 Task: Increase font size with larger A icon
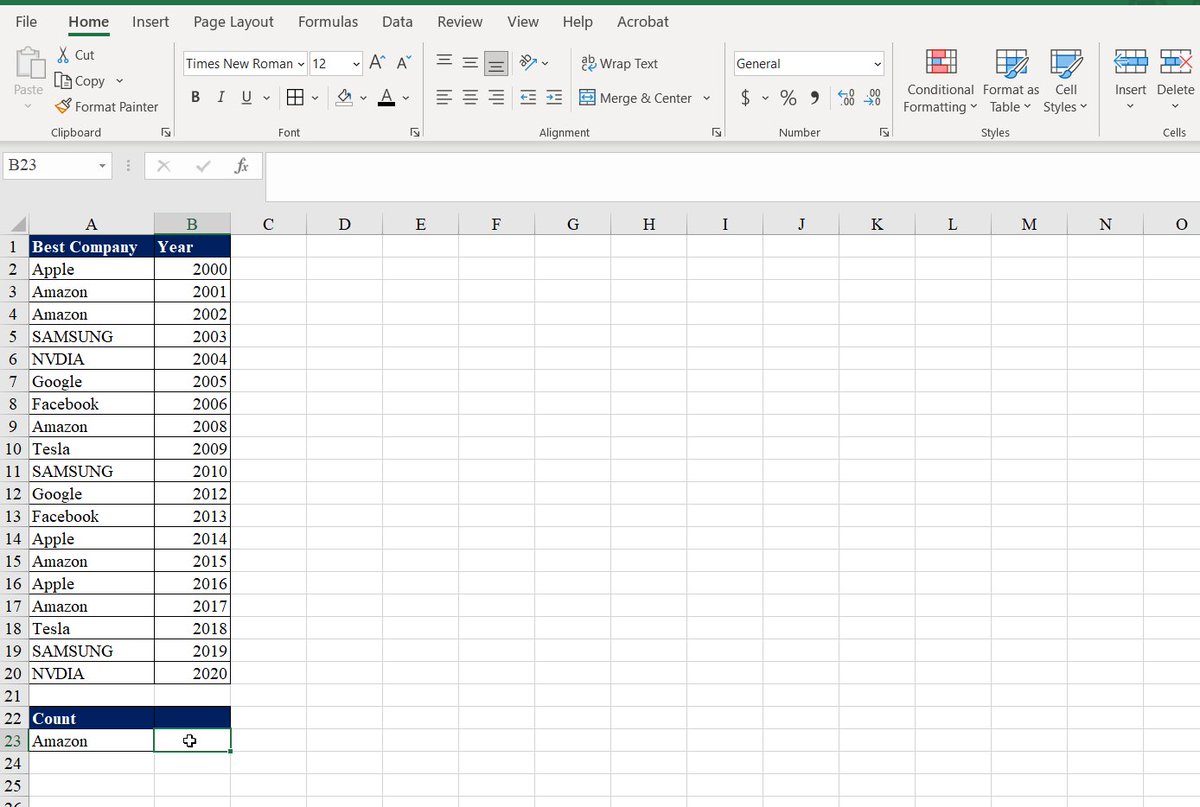378,63
